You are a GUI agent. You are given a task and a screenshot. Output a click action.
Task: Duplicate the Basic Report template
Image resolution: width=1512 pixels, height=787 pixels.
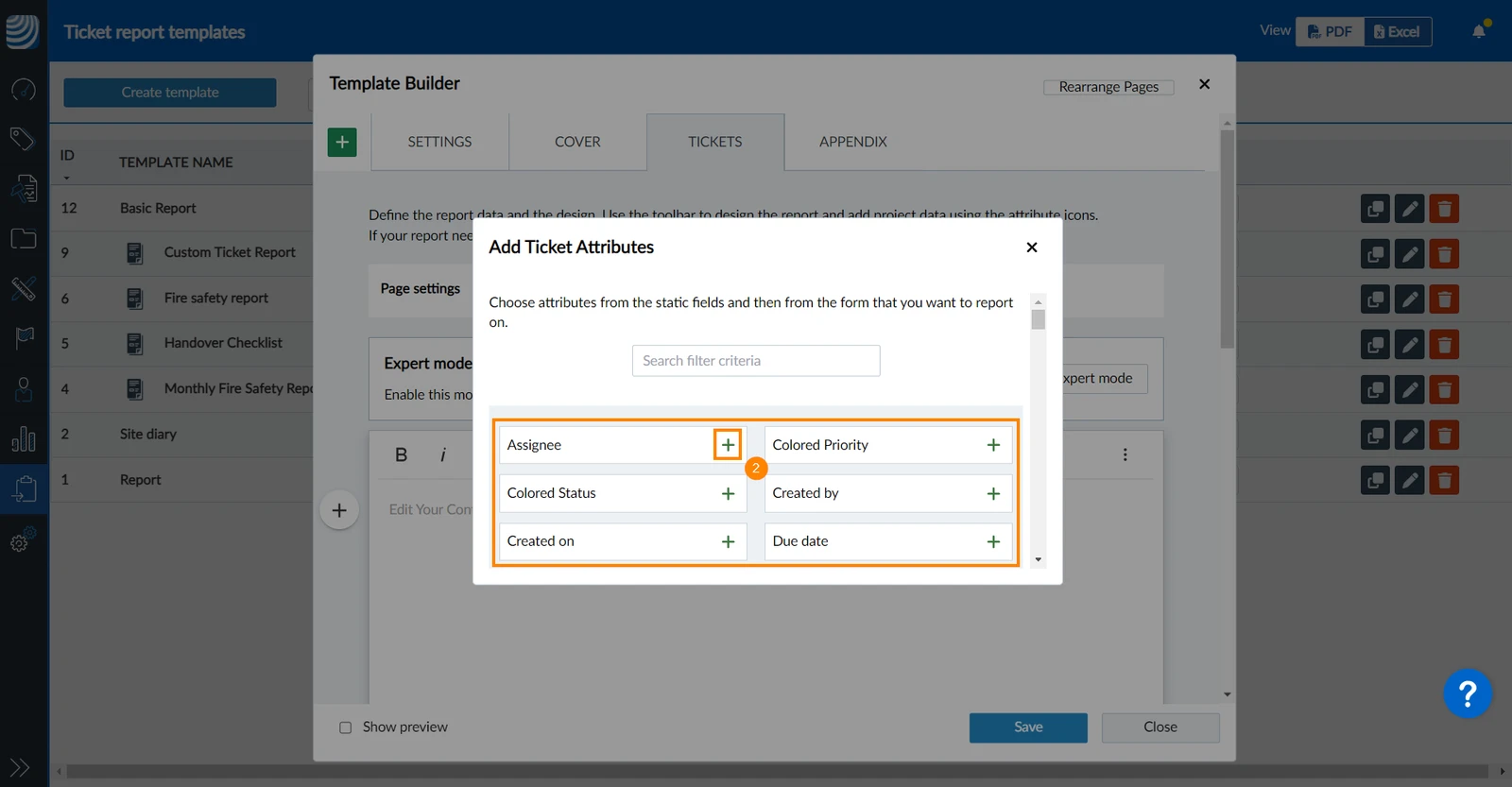pyautogui.click(x=1375, y=209)
